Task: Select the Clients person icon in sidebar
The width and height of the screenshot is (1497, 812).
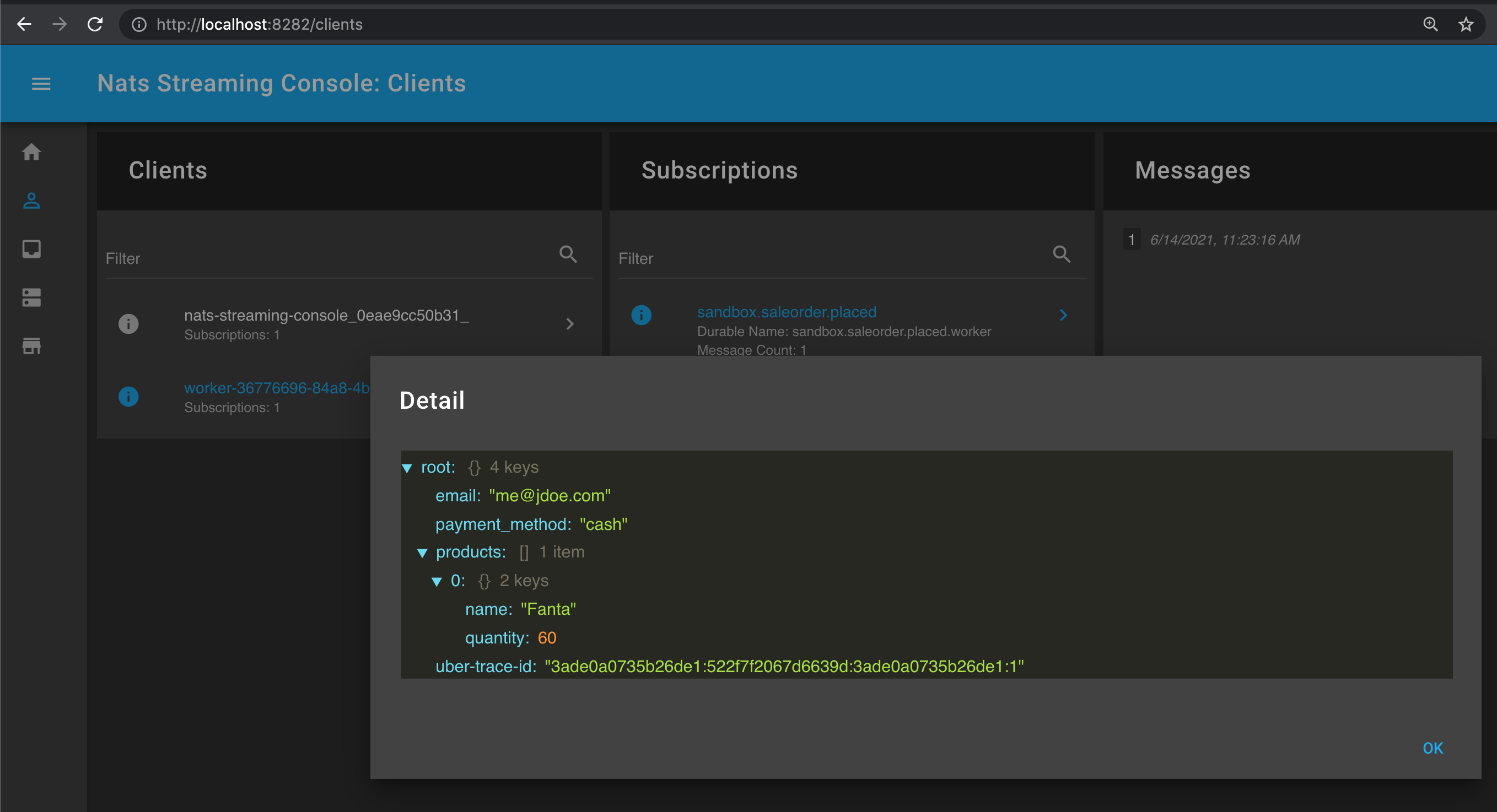Action: tap(31, 201)
